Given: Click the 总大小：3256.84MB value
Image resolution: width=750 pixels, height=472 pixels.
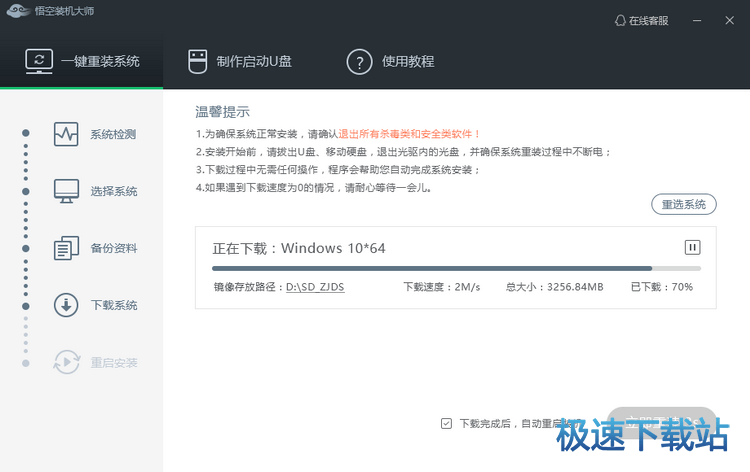Looking at the screenshot, I should (x=554, y=287).
